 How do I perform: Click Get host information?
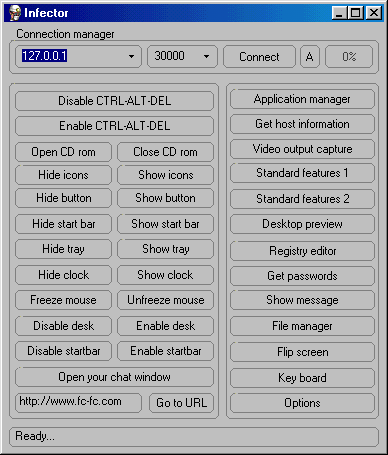click(302, 124)
